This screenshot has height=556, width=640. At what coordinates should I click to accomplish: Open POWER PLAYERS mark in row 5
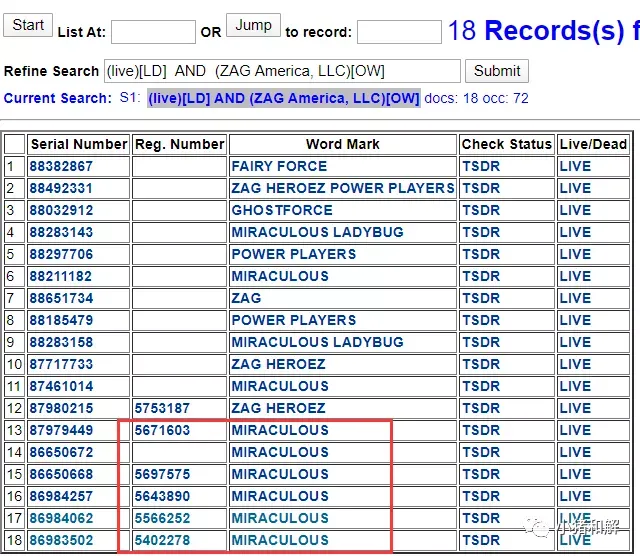coord(294,254)
